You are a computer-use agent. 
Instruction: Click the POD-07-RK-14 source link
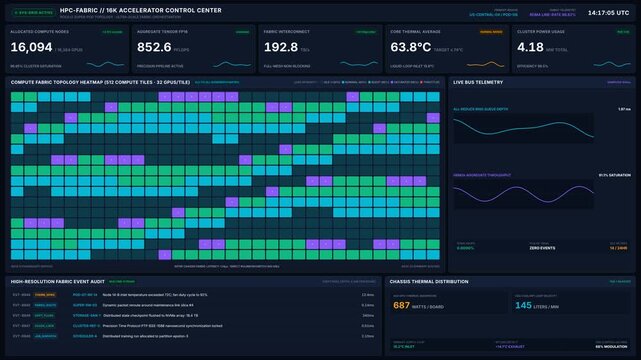[85, 295]
